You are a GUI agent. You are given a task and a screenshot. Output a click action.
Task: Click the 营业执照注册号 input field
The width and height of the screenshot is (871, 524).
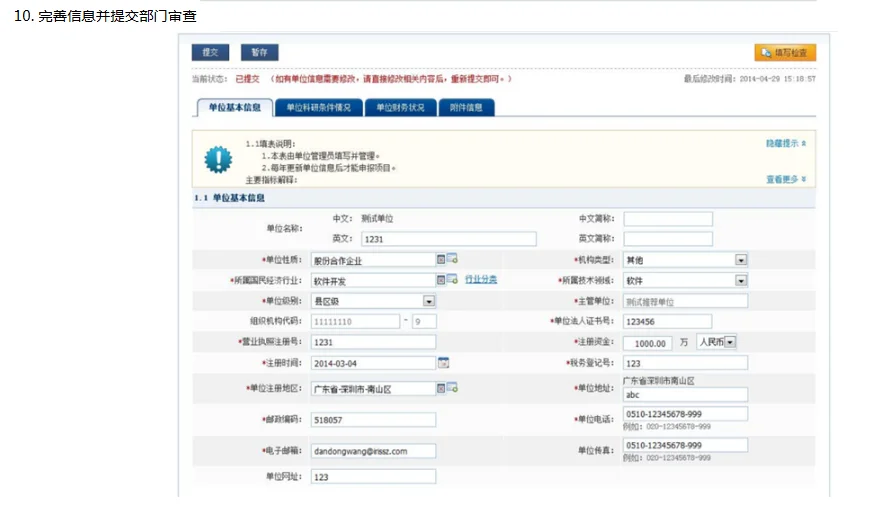point(373,342)
